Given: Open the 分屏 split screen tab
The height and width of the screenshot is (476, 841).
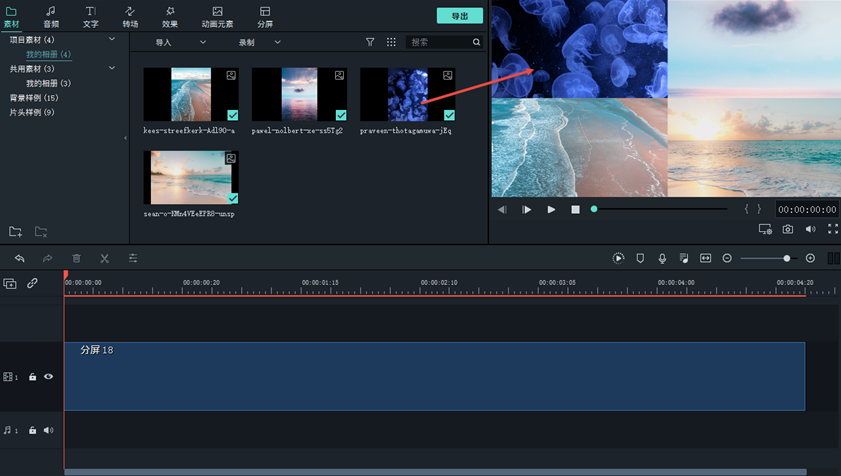Looking at the screenshot, I should click(265, 16).
